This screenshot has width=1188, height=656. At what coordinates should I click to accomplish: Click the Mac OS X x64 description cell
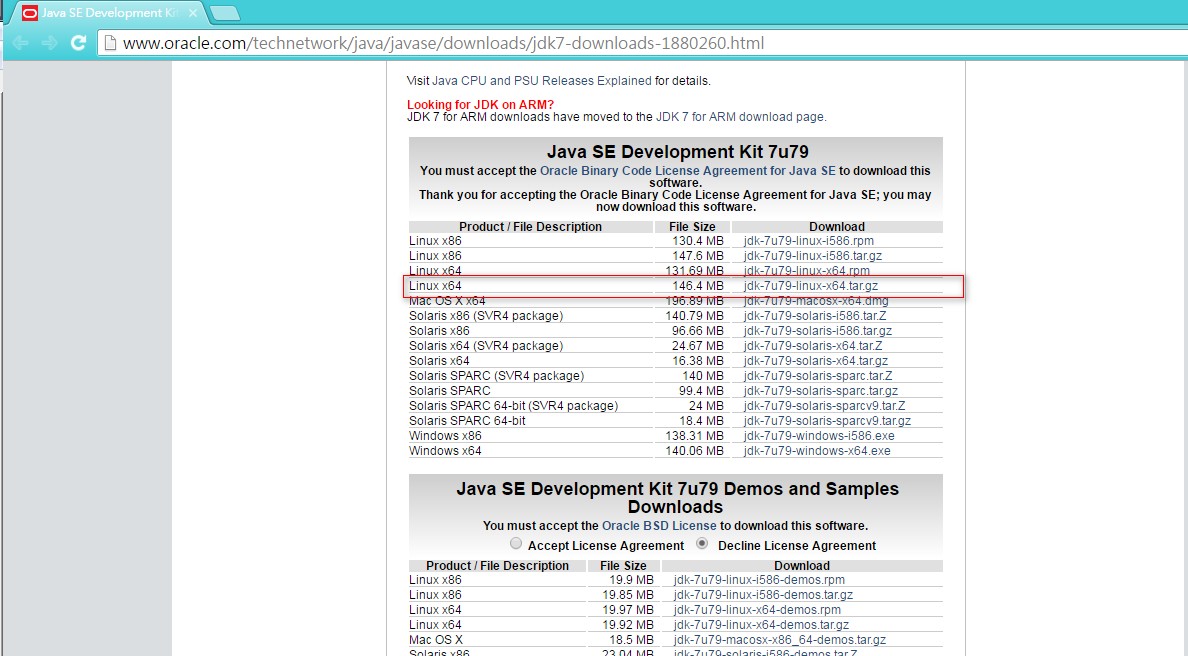[530, 301]
